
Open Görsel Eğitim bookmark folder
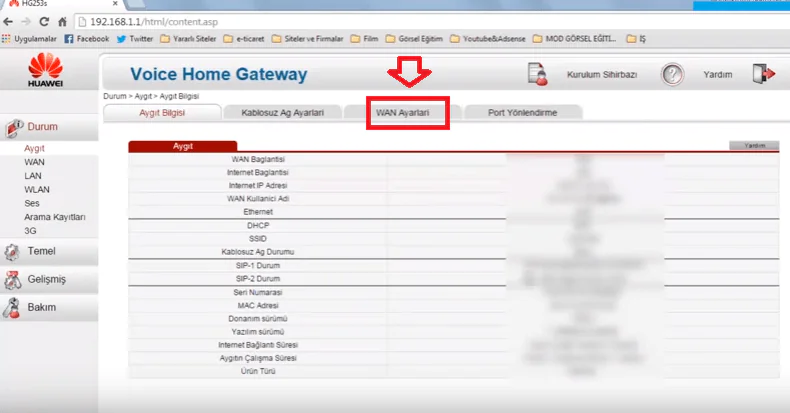pyautogui.click(x=414, y=39)
